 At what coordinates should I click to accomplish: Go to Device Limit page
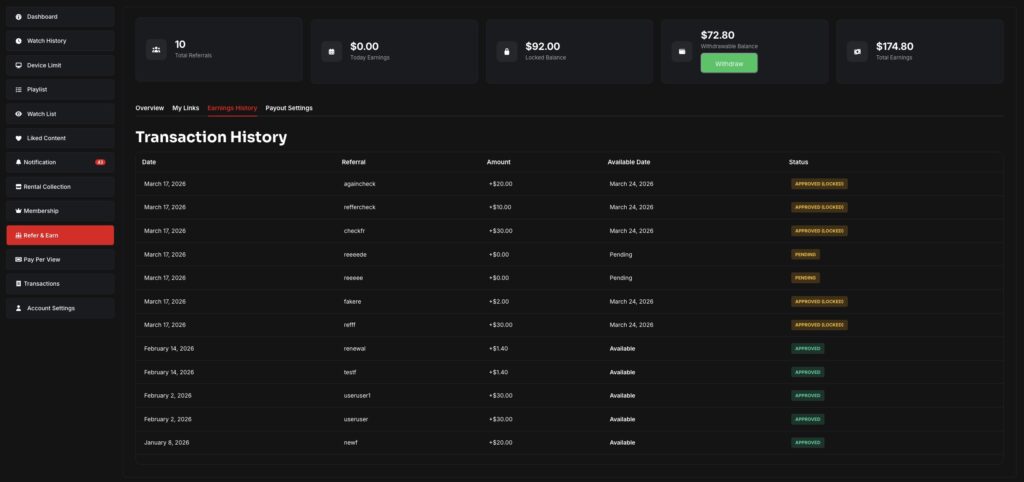click(x=60, y=65)
